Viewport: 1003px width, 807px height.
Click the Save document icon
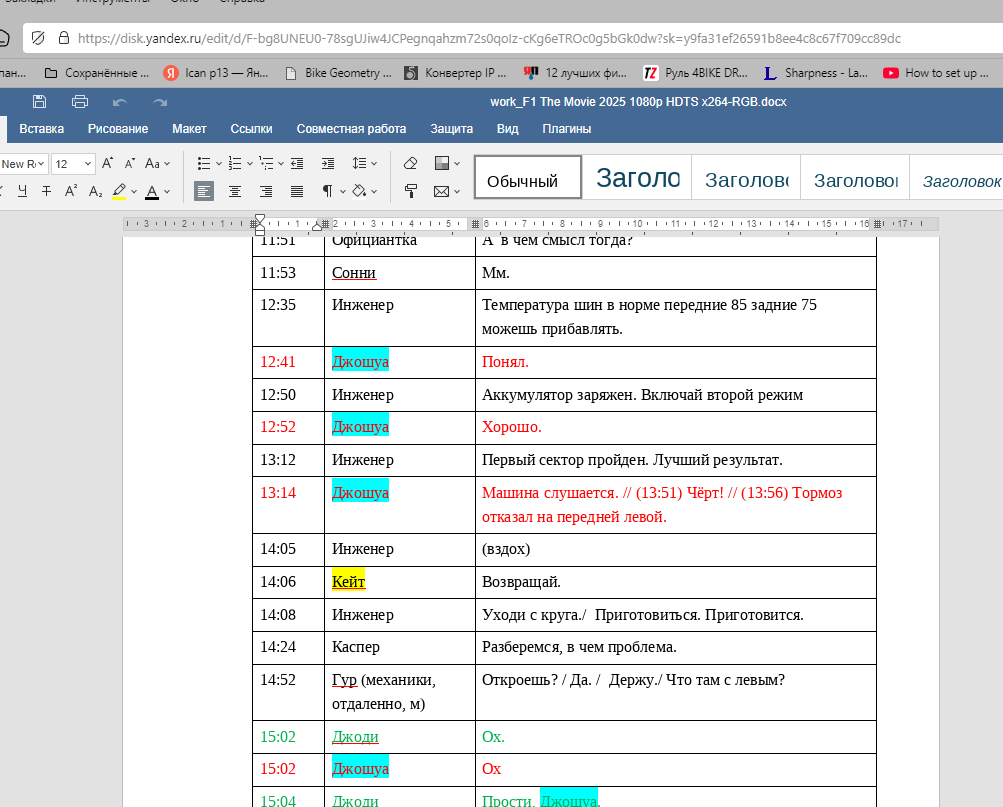tap(39, 102)
